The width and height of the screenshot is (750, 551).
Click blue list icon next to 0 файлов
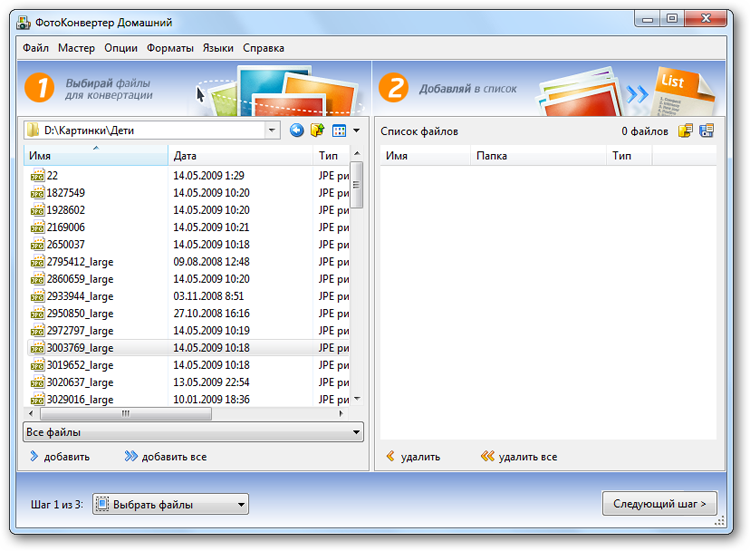[x=706, y=131]
